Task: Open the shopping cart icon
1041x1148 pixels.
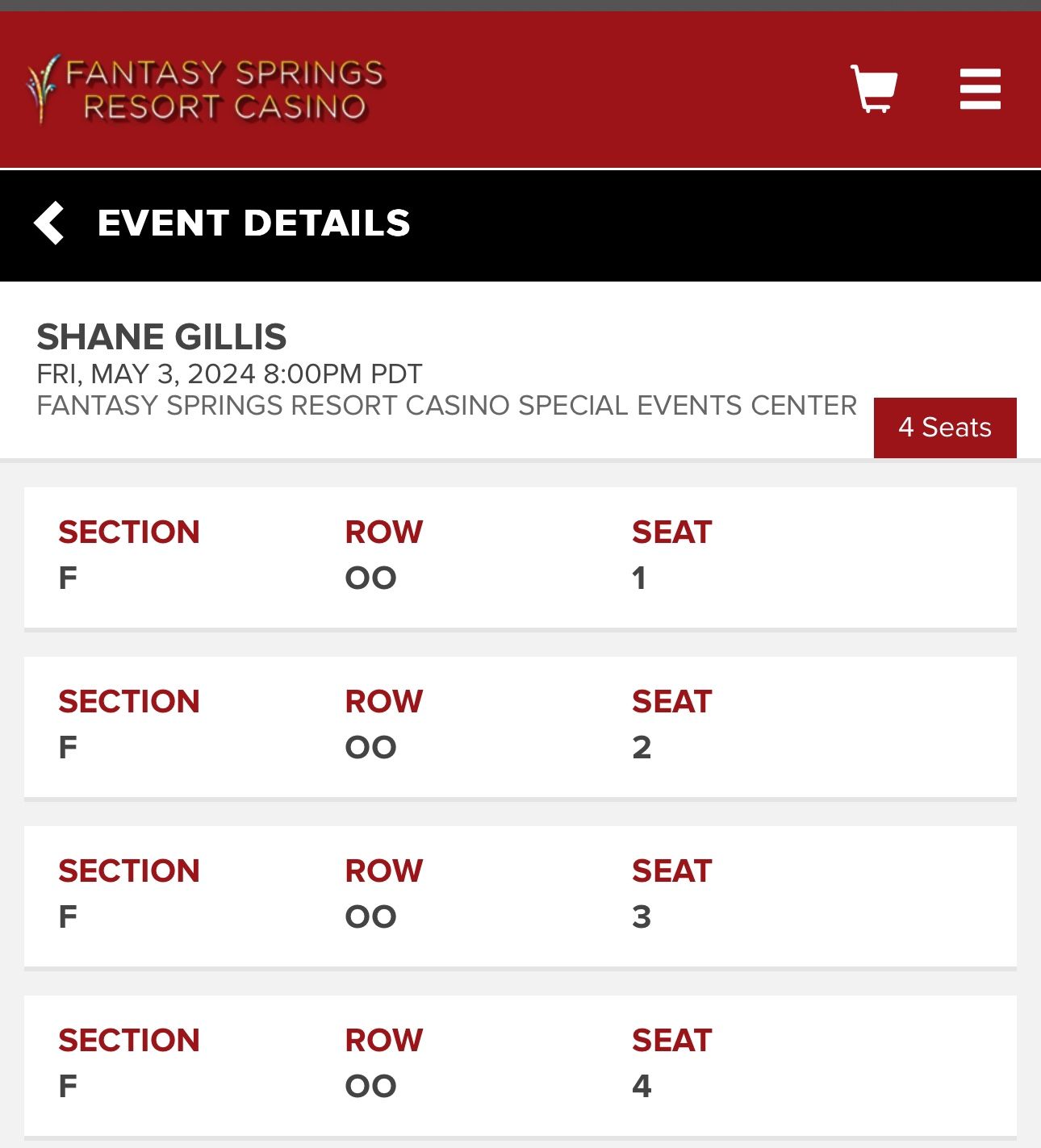Action: coord(874,88)
